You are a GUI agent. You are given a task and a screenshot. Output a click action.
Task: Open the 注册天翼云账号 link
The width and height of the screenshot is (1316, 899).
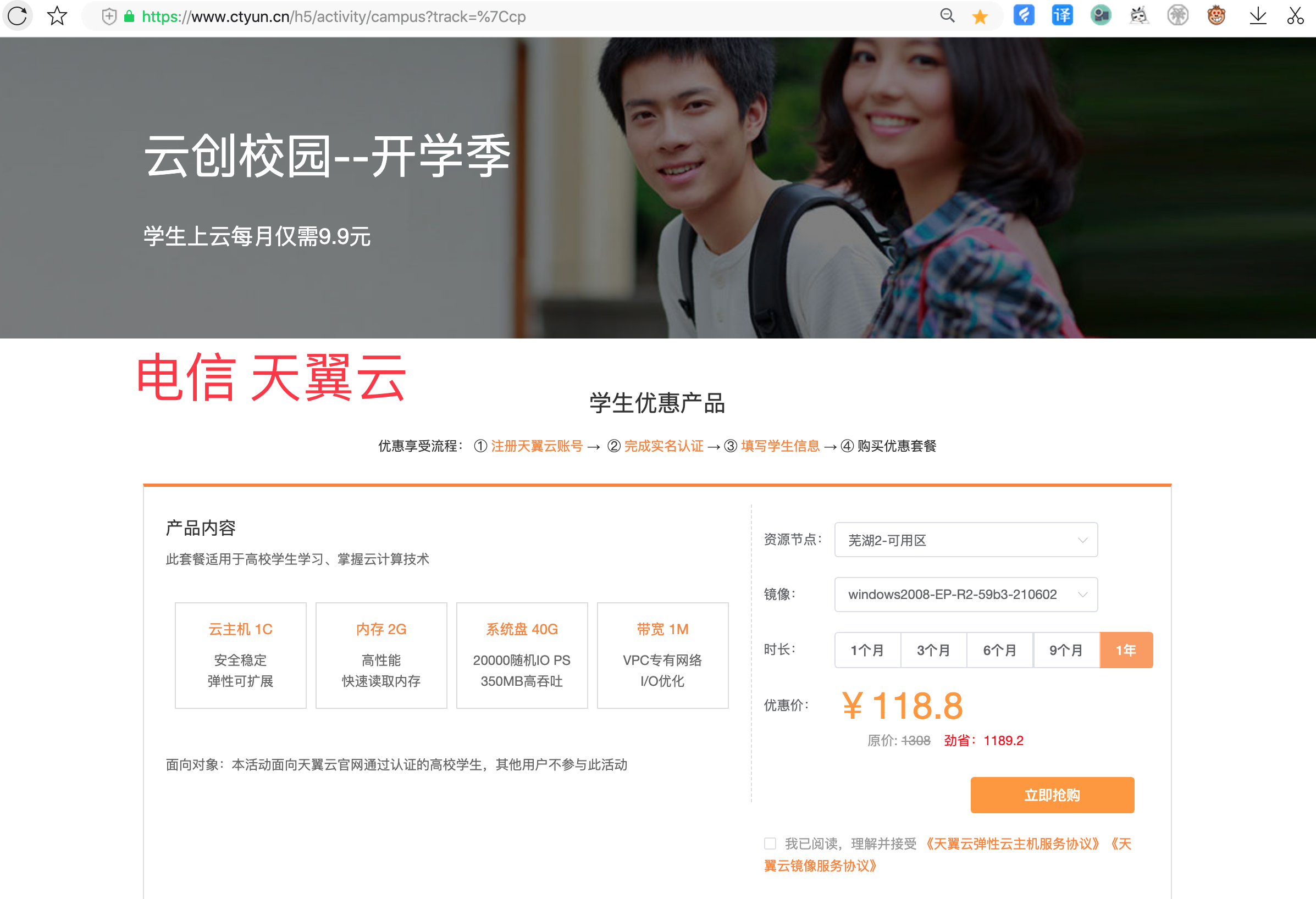point(537,446)
